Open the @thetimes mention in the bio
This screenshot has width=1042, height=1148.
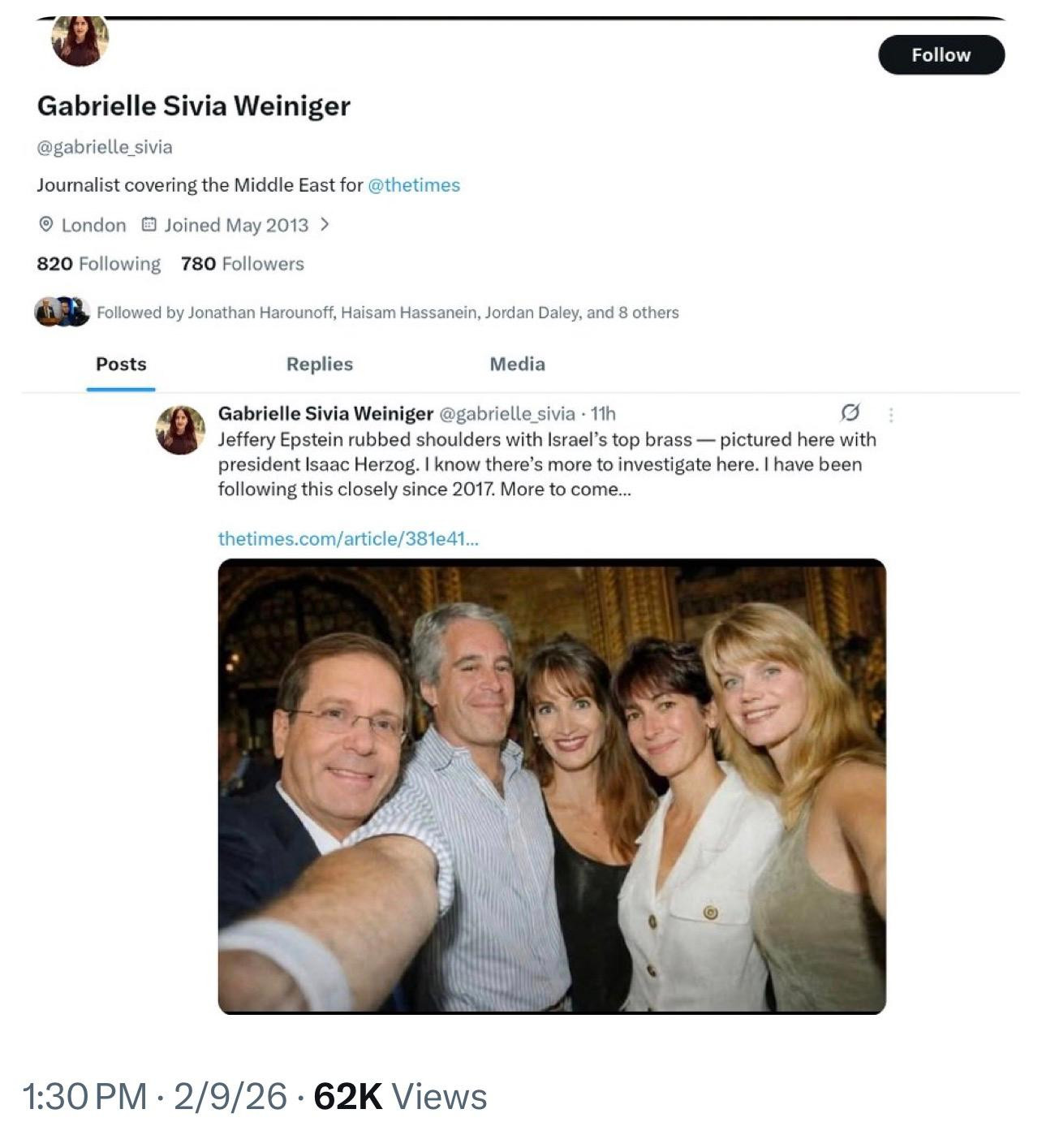click(414, 185)
